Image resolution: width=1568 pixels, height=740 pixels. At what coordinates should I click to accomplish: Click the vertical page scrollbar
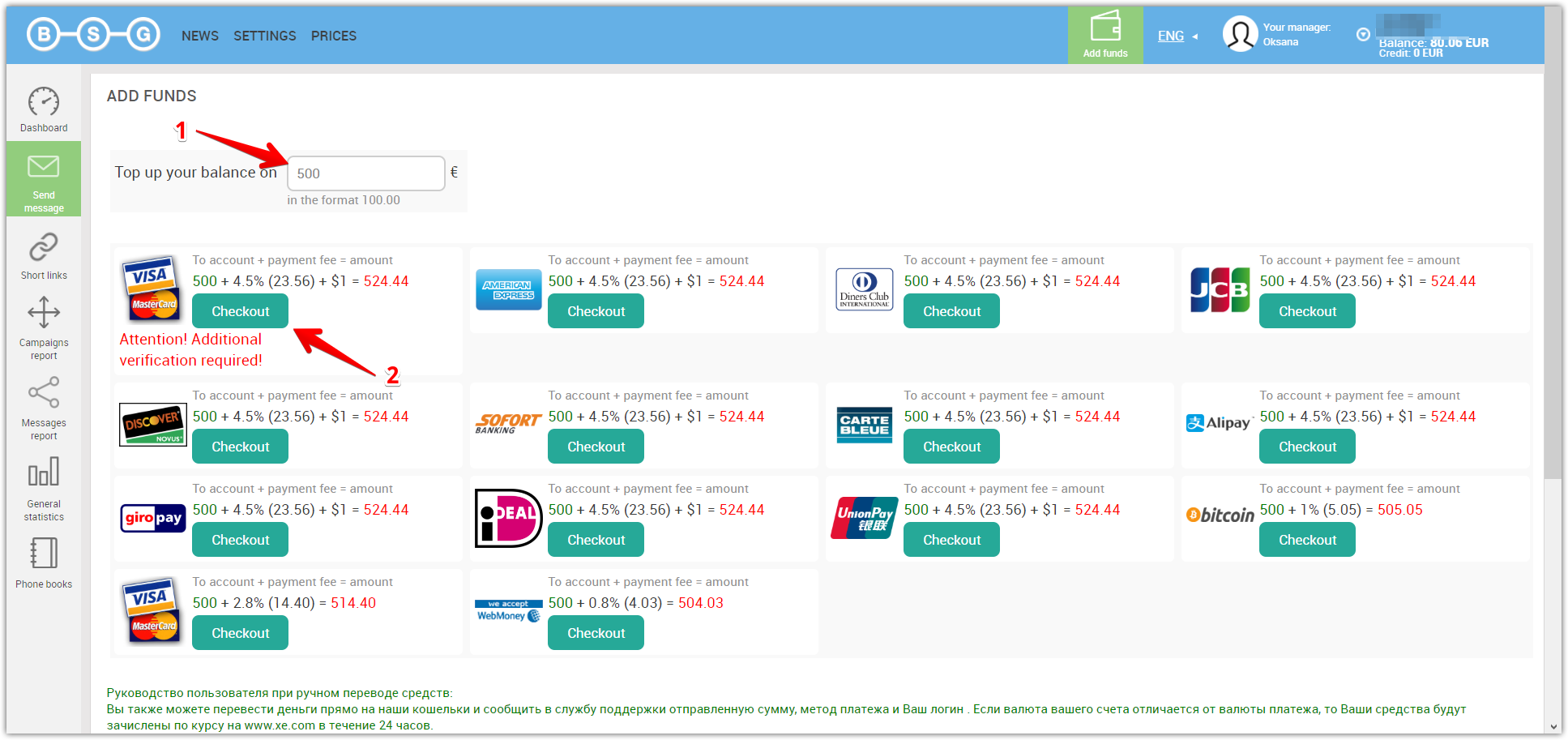[x=1553, y=243]
